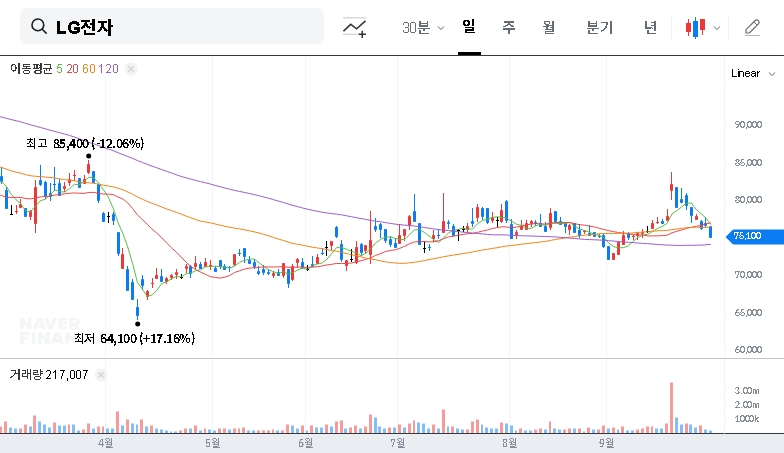Click the 4월 date axis label
Screen dimensions: 784x453
[x=105, y=443]
